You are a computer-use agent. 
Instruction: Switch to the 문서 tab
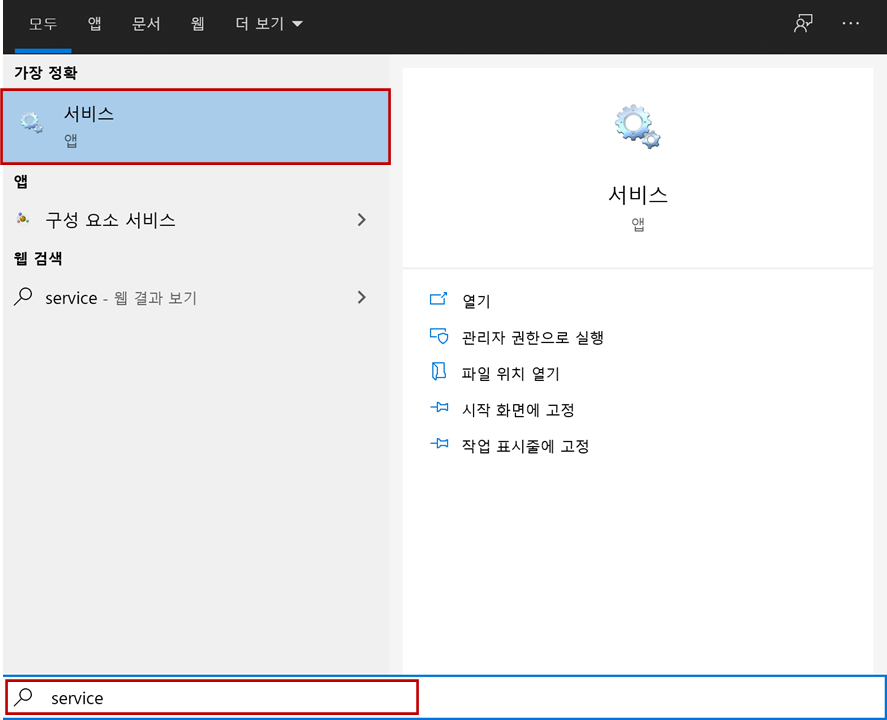coord(146,24)
